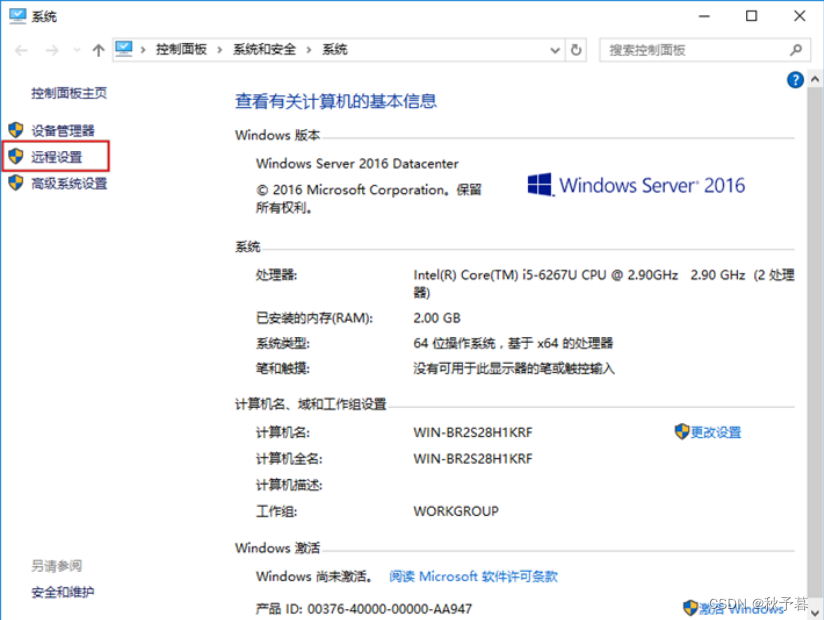Select 系统 breadcrumb segment in address bar
The image size is (824, 620).
[x=335, y=50]
